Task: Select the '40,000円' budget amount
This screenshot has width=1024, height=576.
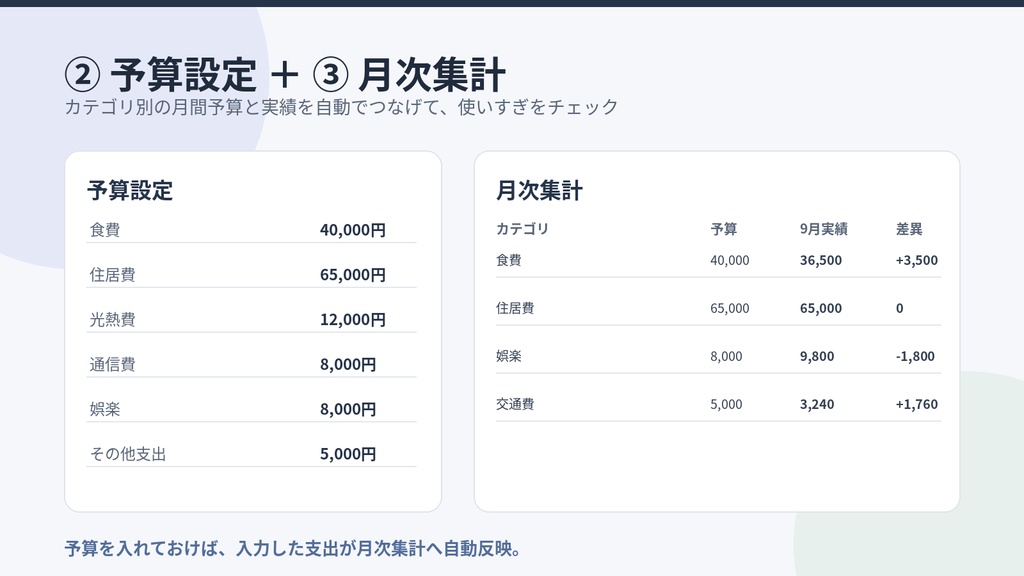Action: (x=353, y=230)
